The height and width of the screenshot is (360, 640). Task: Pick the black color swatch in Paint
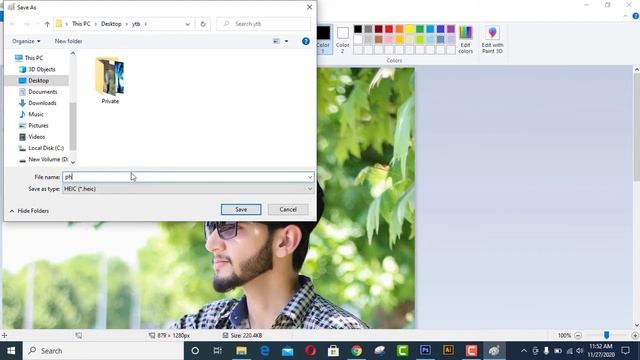(x=358, y=29)
